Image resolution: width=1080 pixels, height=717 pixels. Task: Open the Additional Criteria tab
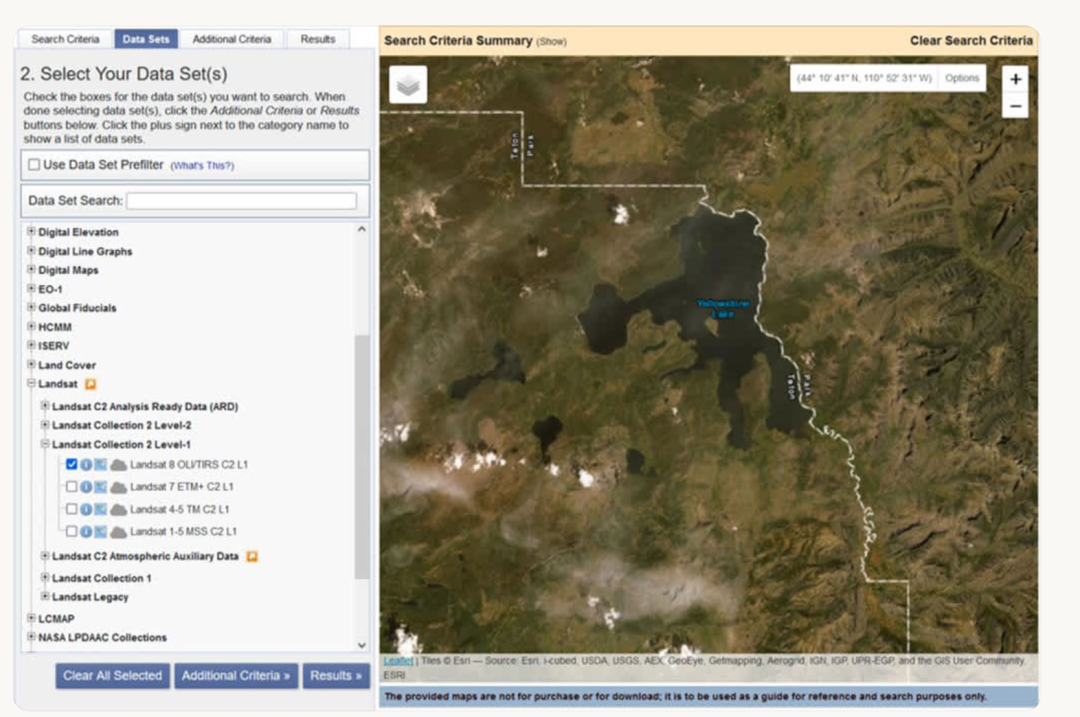[x=232, y=39]
